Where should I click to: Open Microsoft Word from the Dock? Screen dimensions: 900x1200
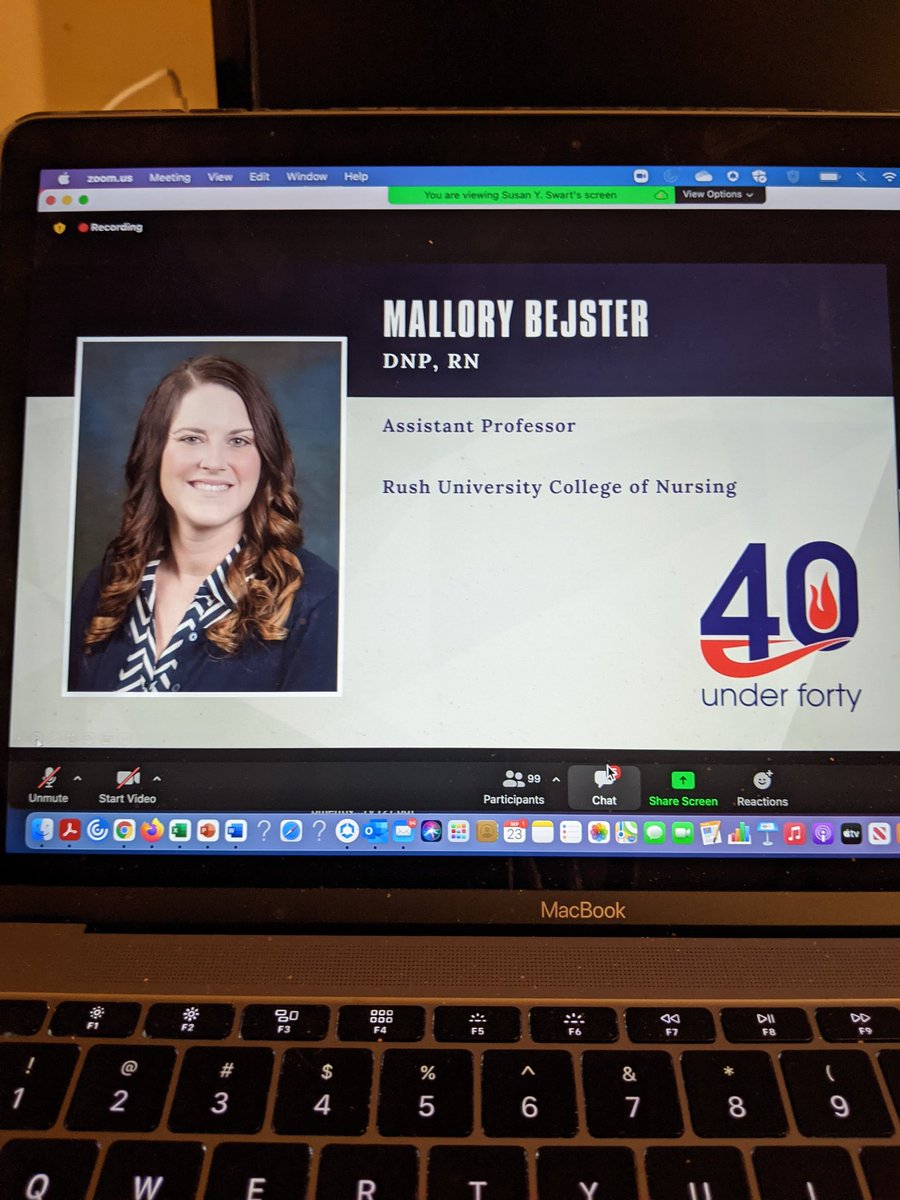[x=236, y=831]
